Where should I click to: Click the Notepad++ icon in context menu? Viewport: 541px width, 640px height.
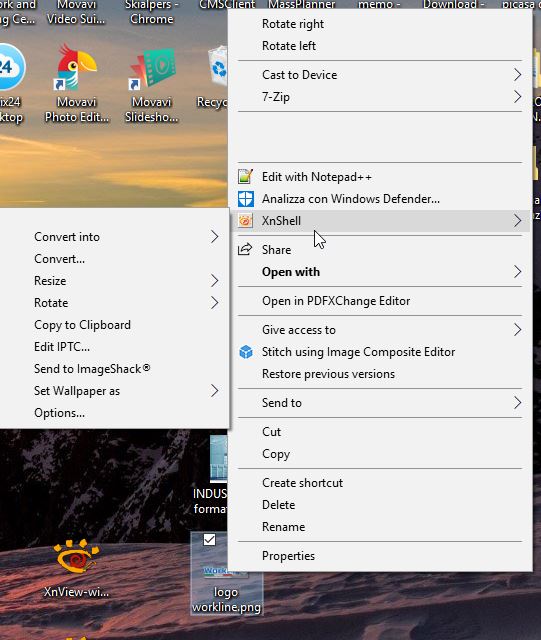click(x=245, y=177)
